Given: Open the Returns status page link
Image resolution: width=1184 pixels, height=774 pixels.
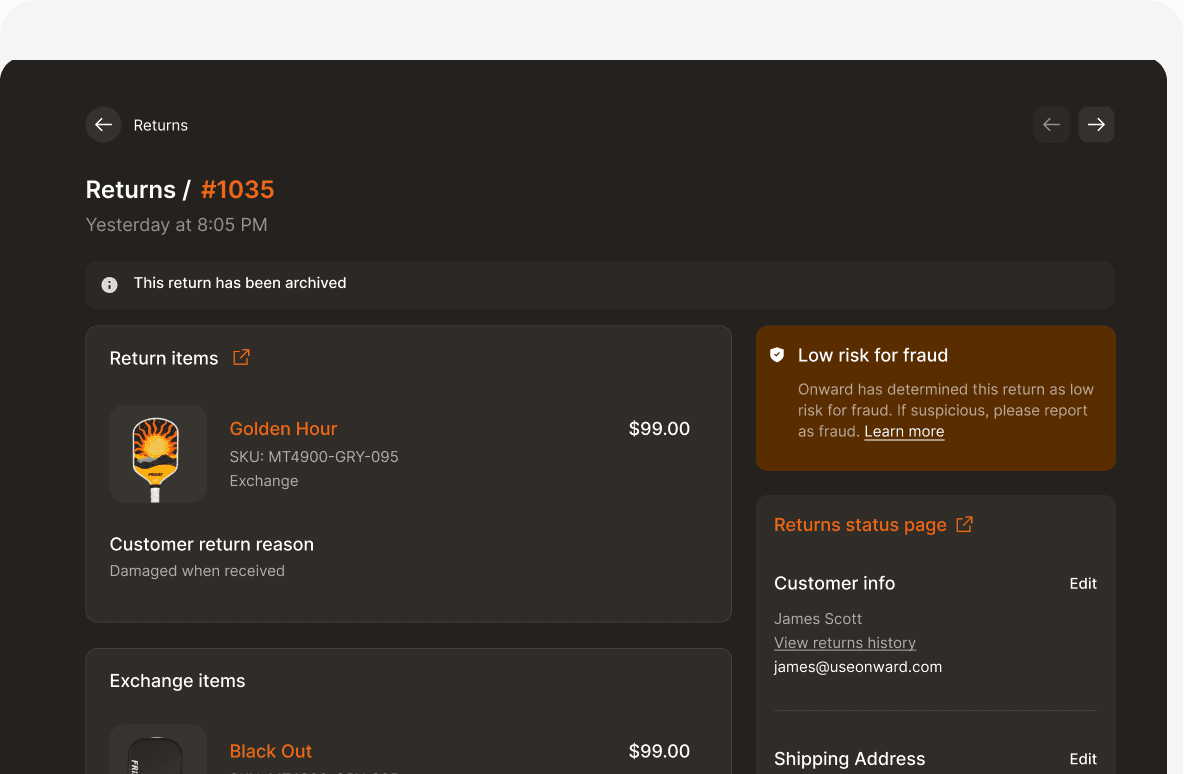Looking at the screenshot, I should [860, 525].
